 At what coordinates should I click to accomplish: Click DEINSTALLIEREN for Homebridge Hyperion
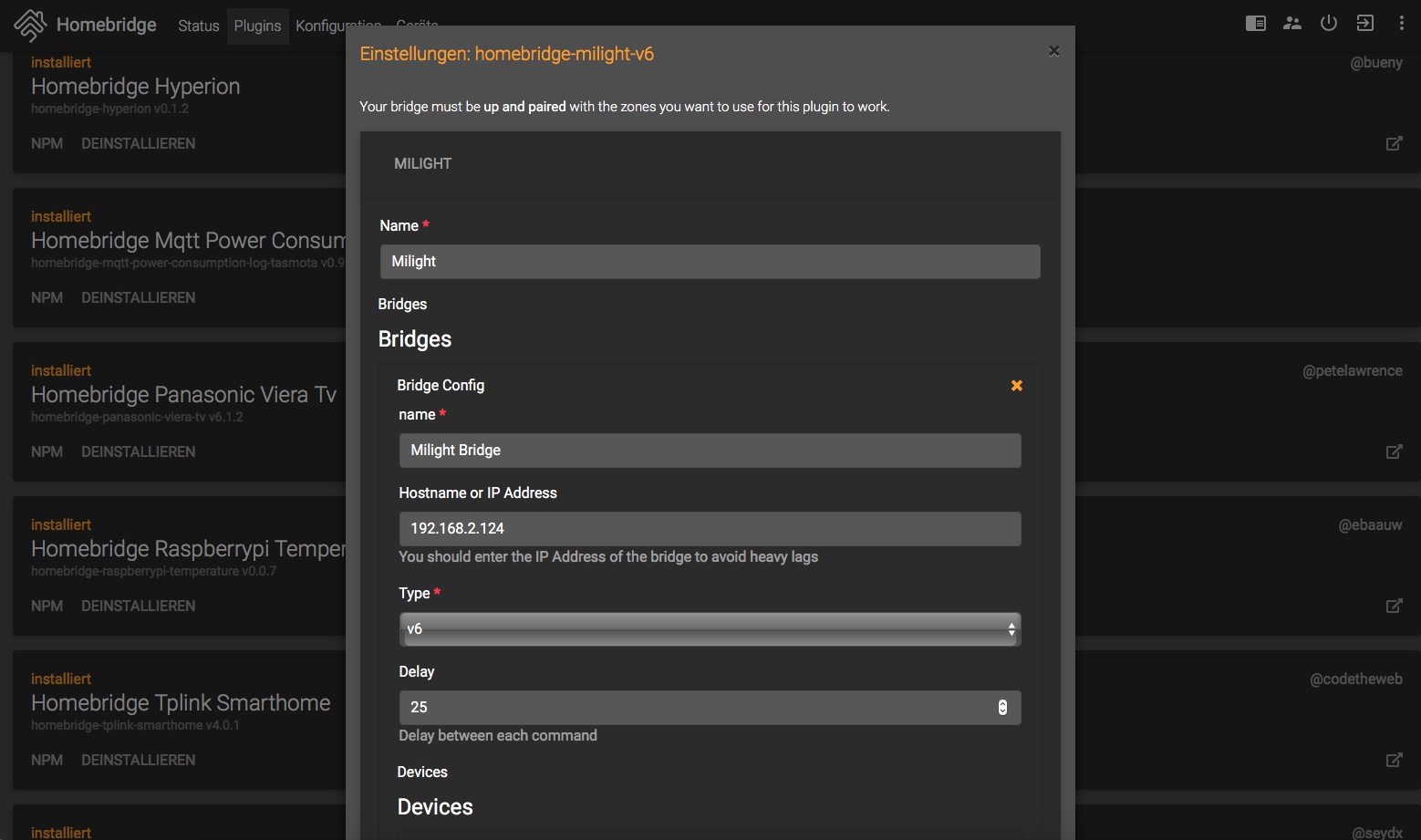pyautogui.click(x=138, y=143)
